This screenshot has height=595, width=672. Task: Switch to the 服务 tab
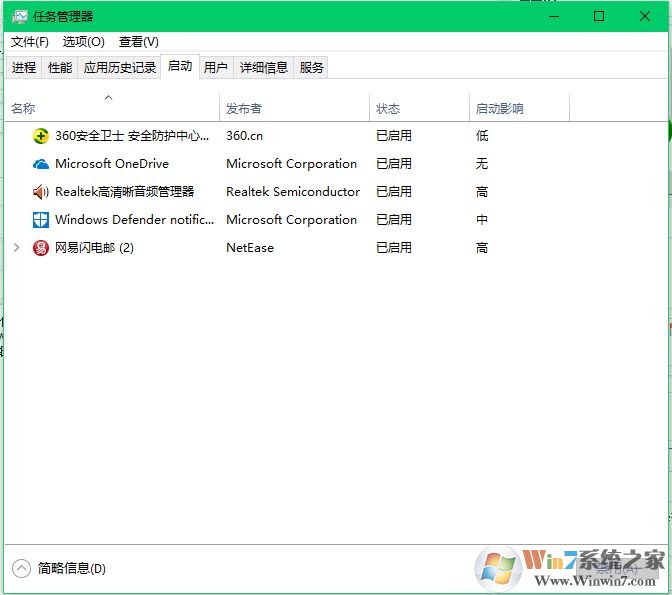click(311, 67)
